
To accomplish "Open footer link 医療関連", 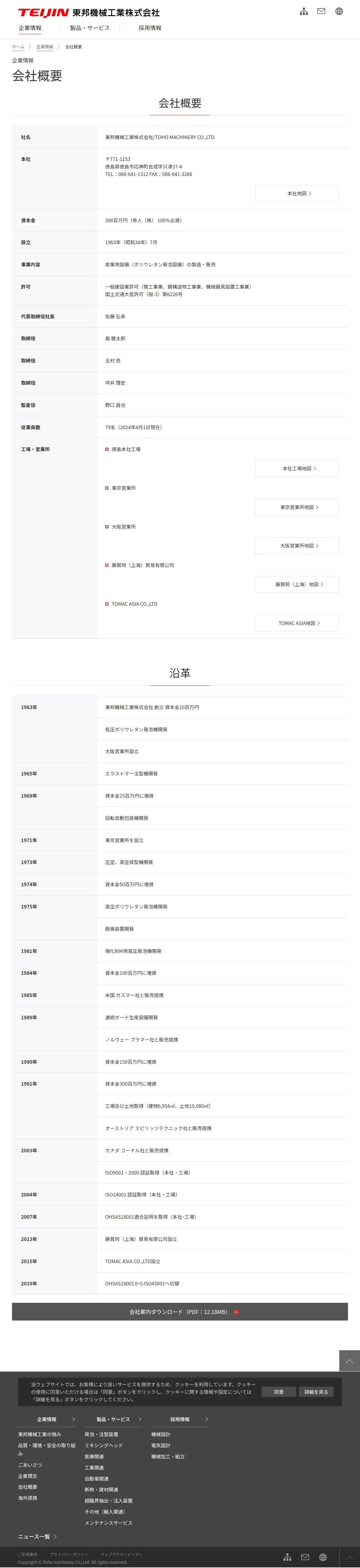I will pos(94,1457).
